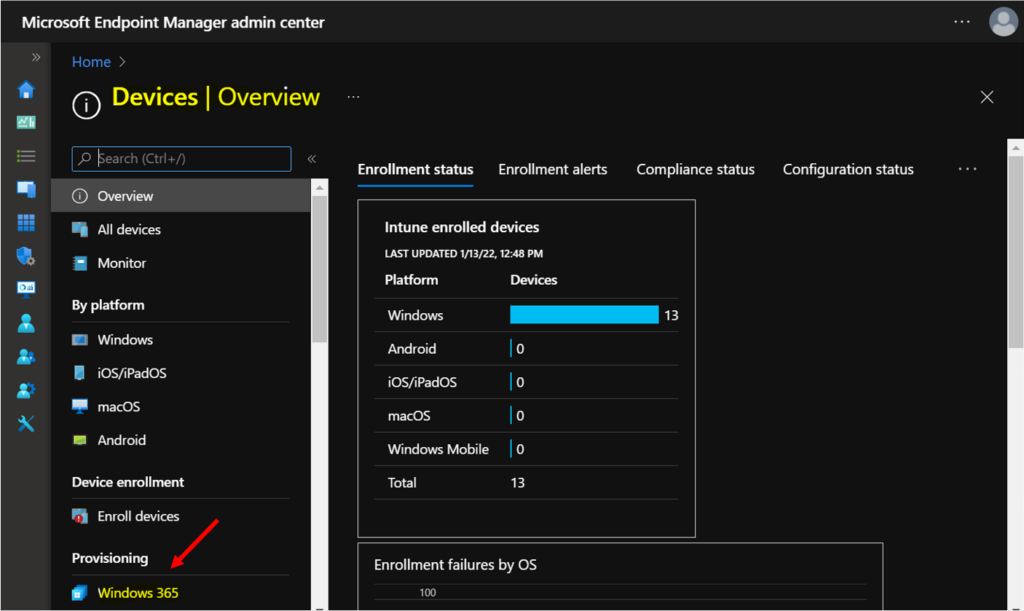The width and height of the screenshot is (1024, 611).
Task: Show more tabs via tab-row ellipsis
Action: (967, 169)
